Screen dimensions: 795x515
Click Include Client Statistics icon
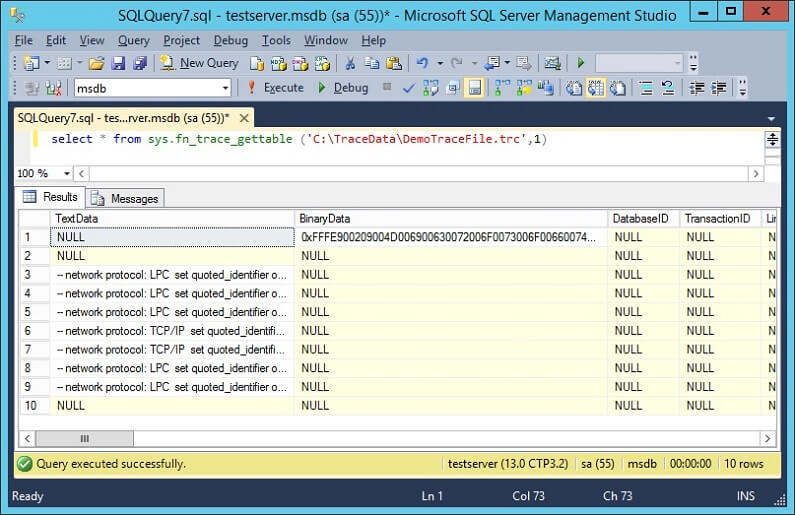click(x=545, y=88)
